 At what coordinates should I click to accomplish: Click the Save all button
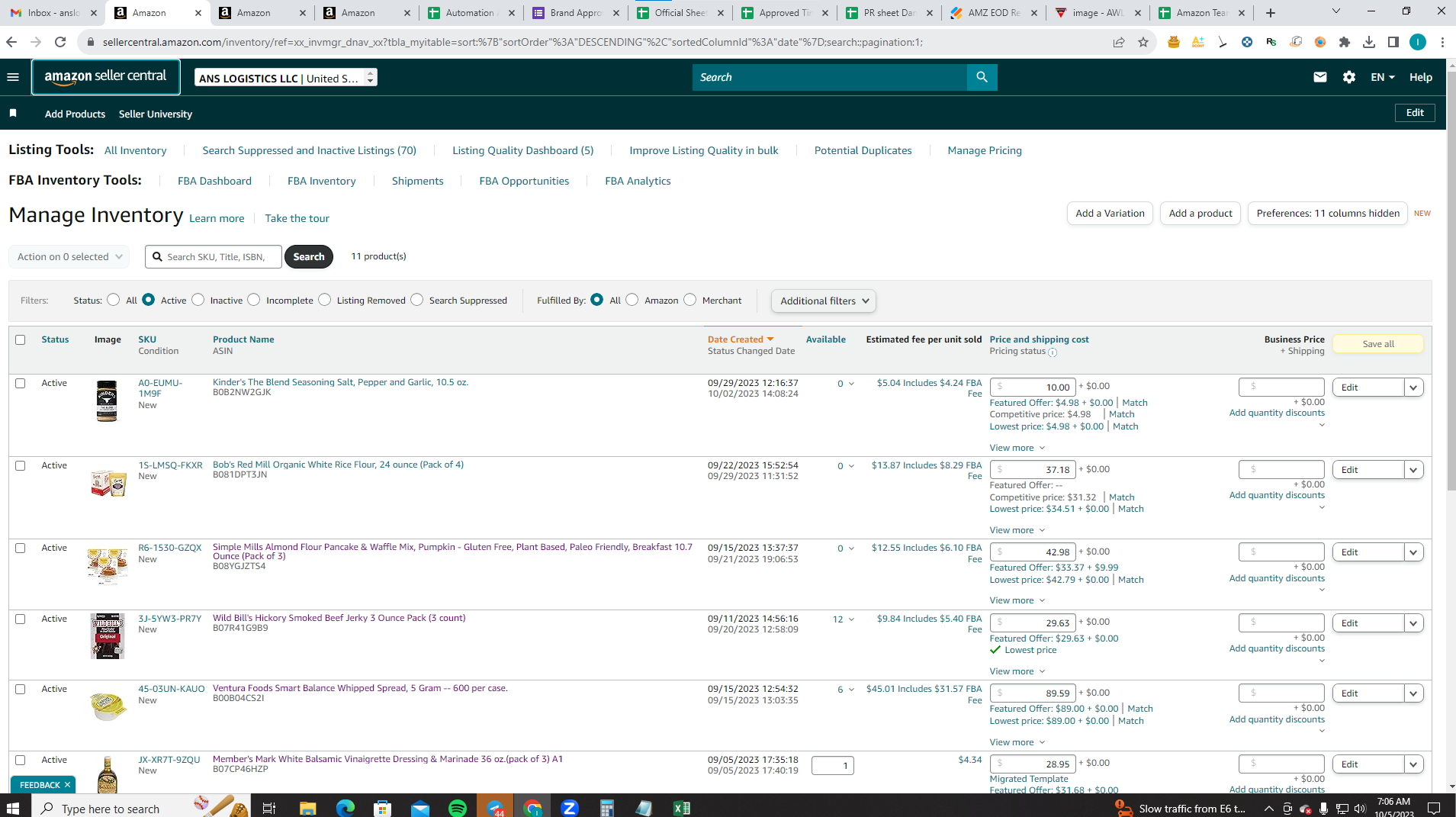1378,344
